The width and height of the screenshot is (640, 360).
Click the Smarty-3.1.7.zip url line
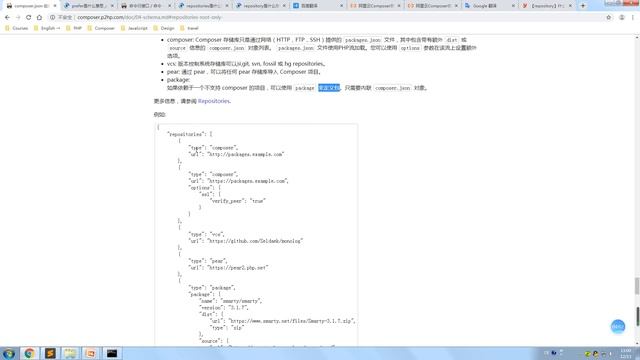point(282,321)
